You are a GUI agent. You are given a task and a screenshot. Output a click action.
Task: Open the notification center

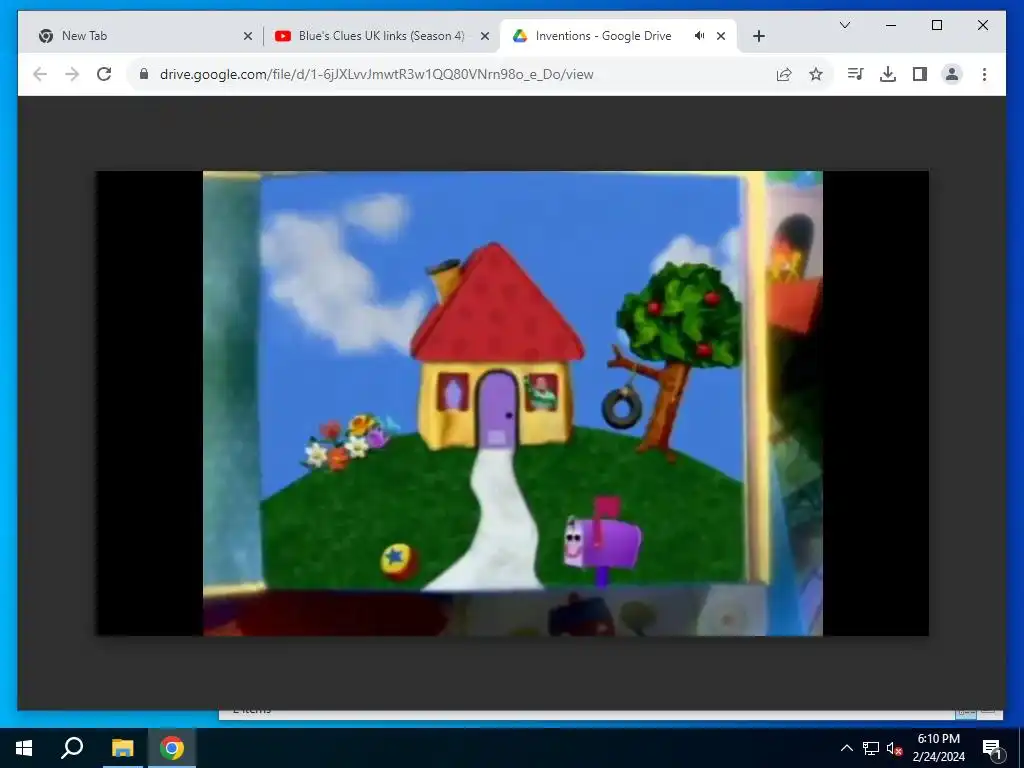[x=991, y=748]
